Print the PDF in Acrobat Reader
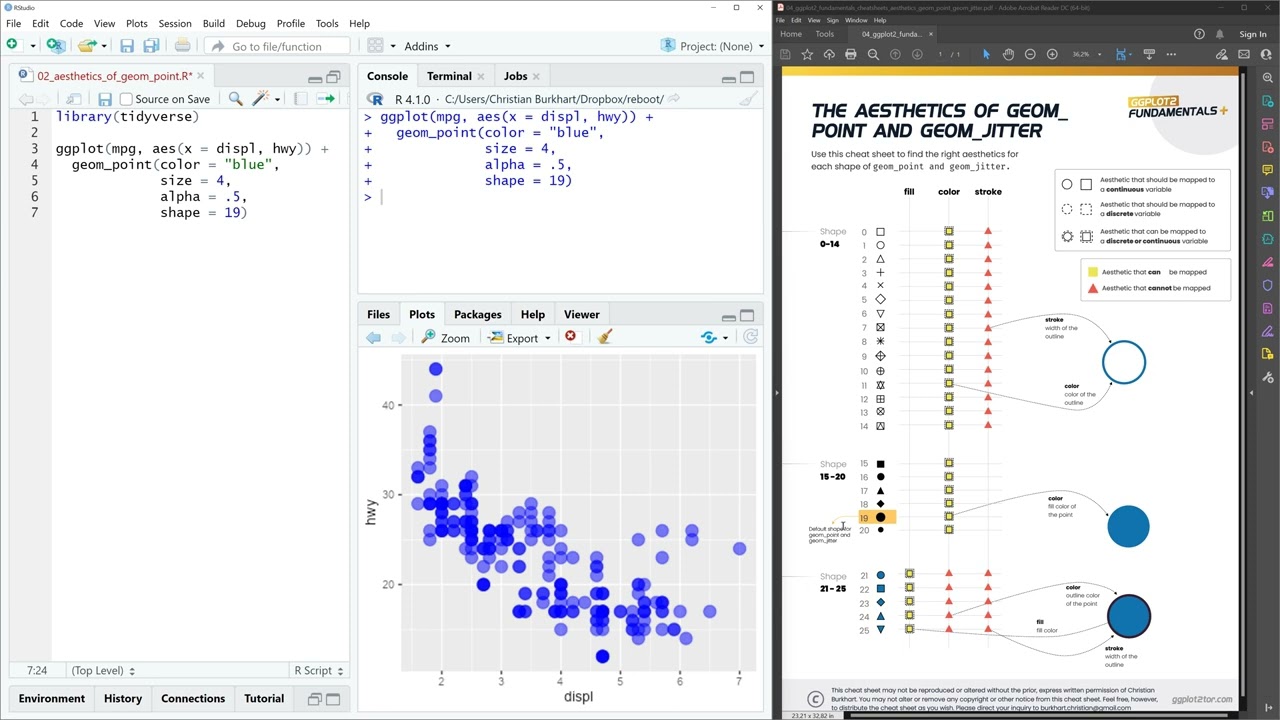The width and height of the screenshot is (1280, 720). (x=851, y=54)
